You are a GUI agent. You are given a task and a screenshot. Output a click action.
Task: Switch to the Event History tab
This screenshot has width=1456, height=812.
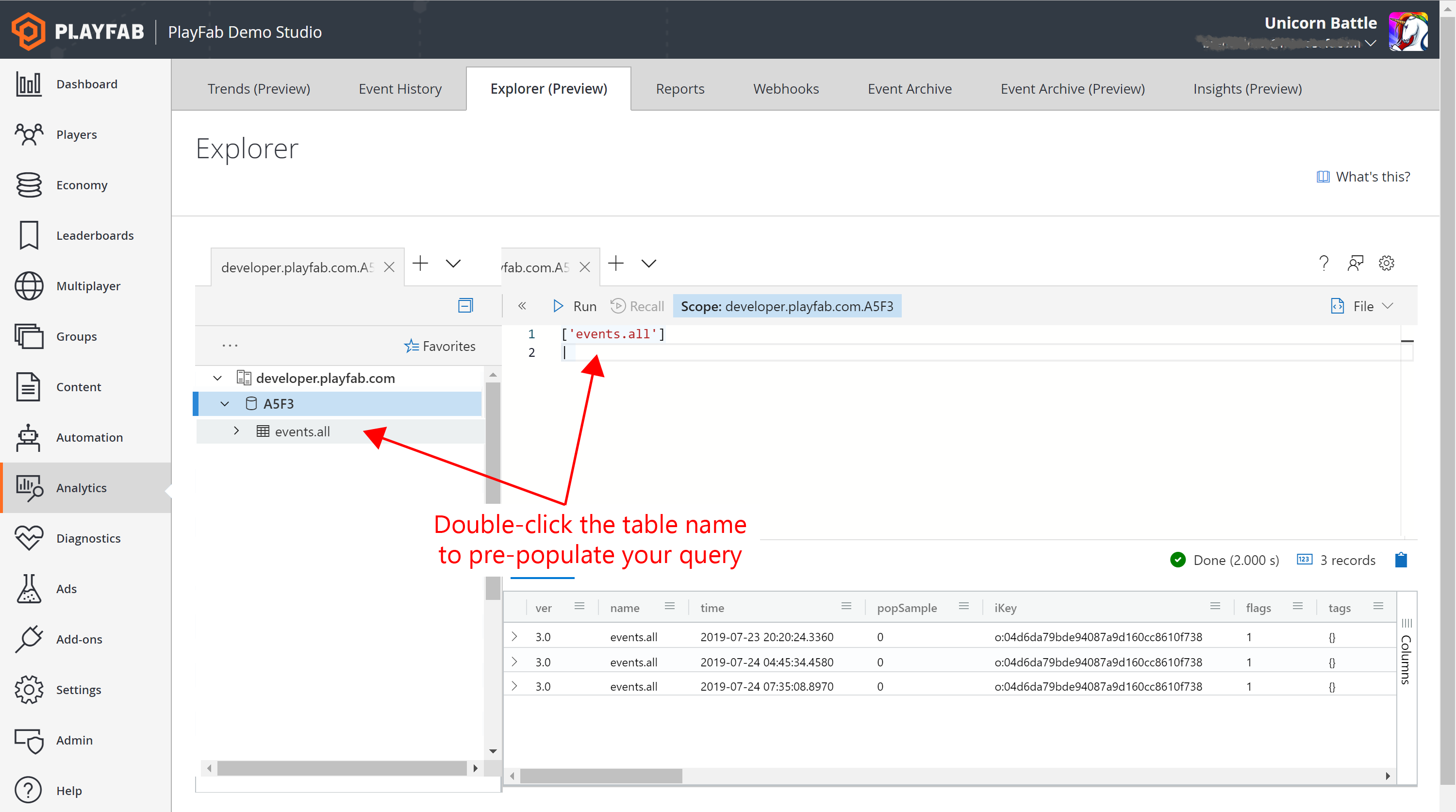tap(400, 88)
